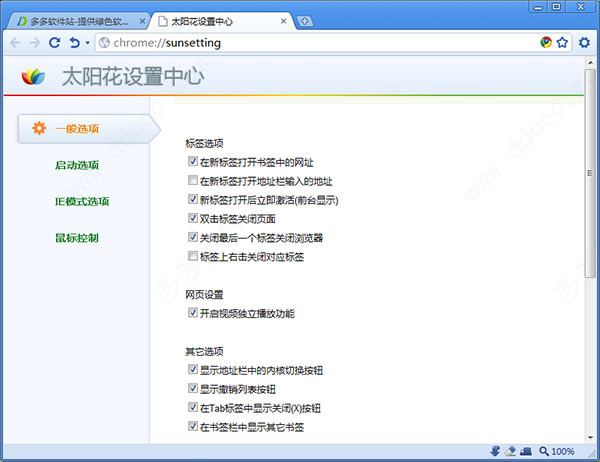Close the browser window
This screenshot has width=600, height=462.
tap(580, 7)
